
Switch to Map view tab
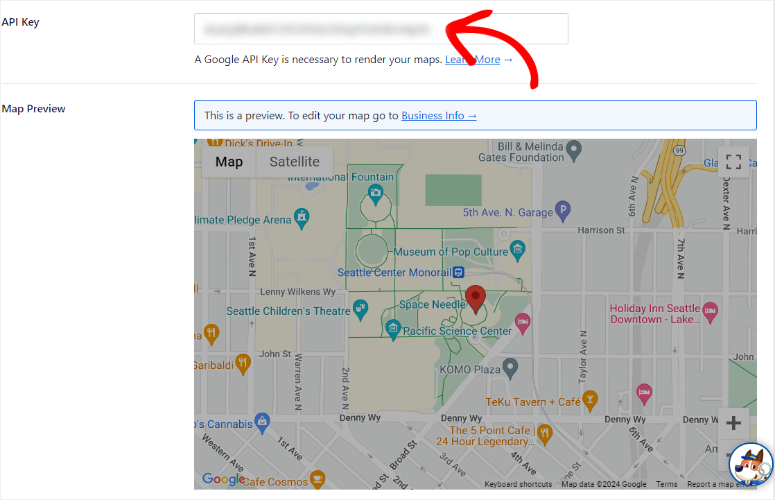(229, 162)
